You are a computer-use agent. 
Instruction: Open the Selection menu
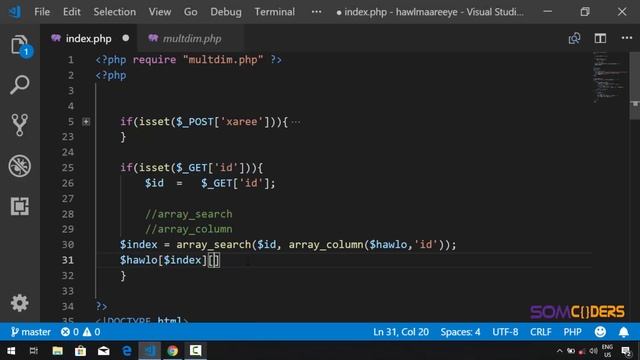(x=115, y=12)
